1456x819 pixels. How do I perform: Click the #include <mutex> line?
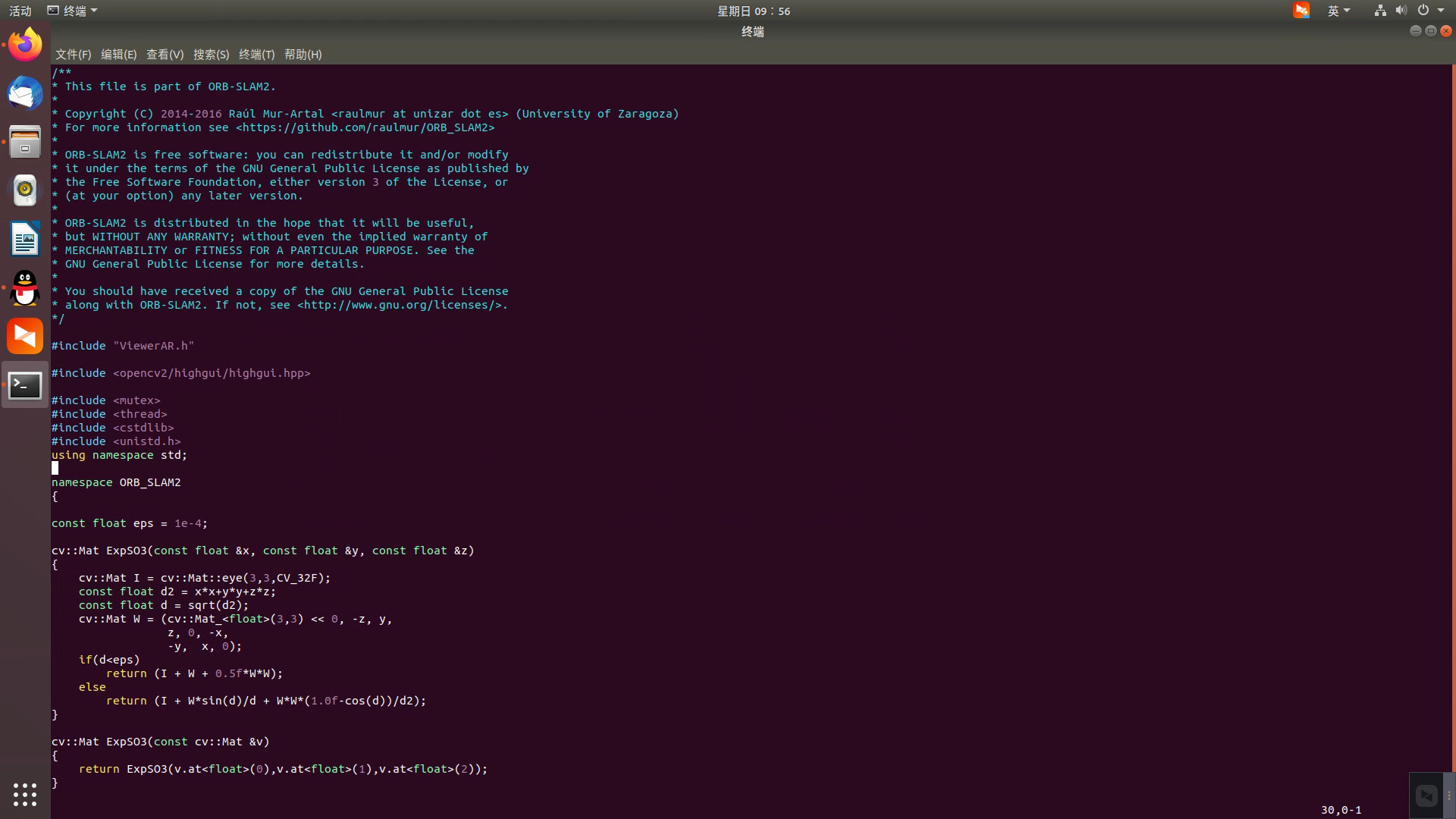point(105,400)
